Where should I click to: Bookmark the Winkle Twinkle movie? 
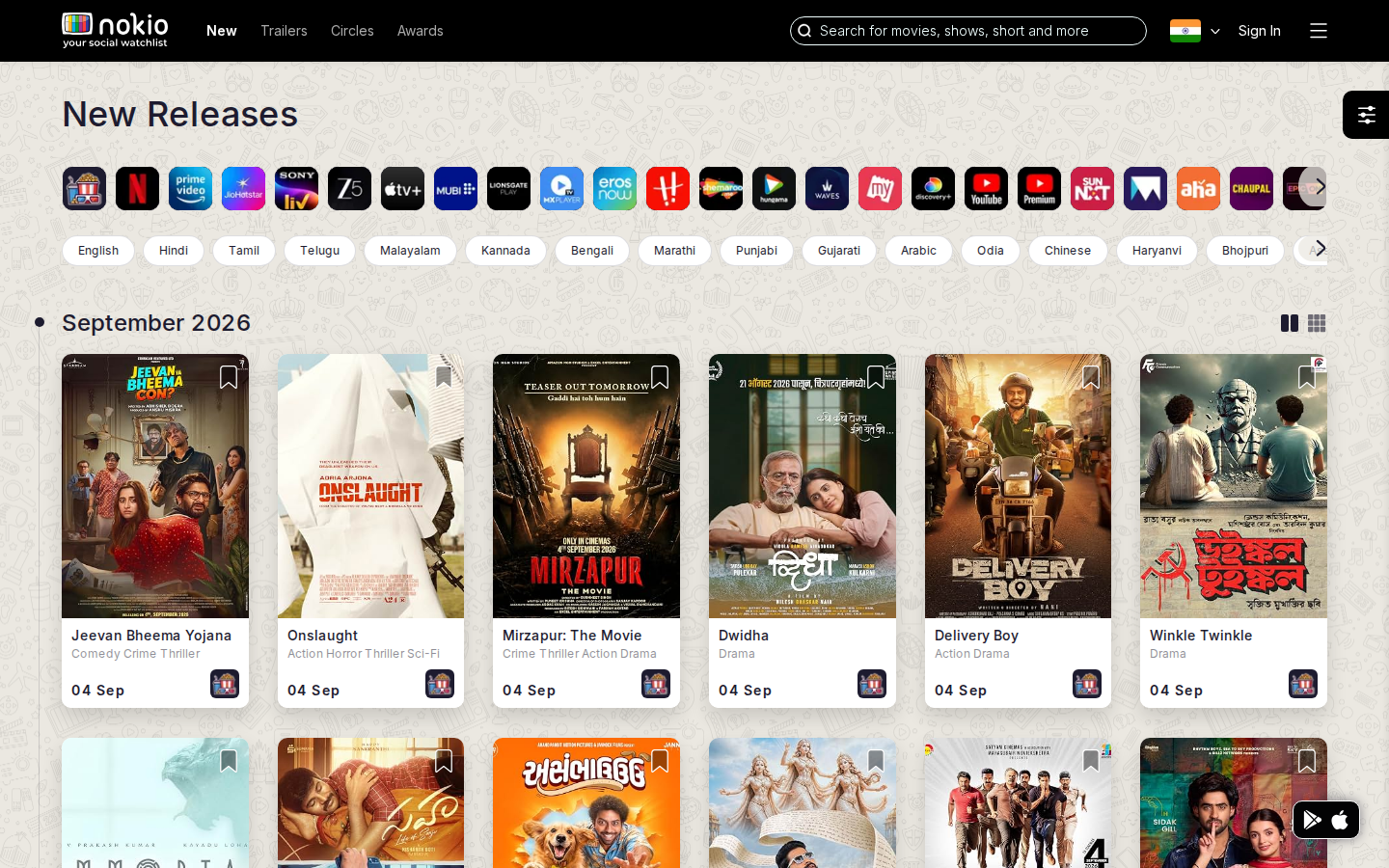[x=1307, y=377]
